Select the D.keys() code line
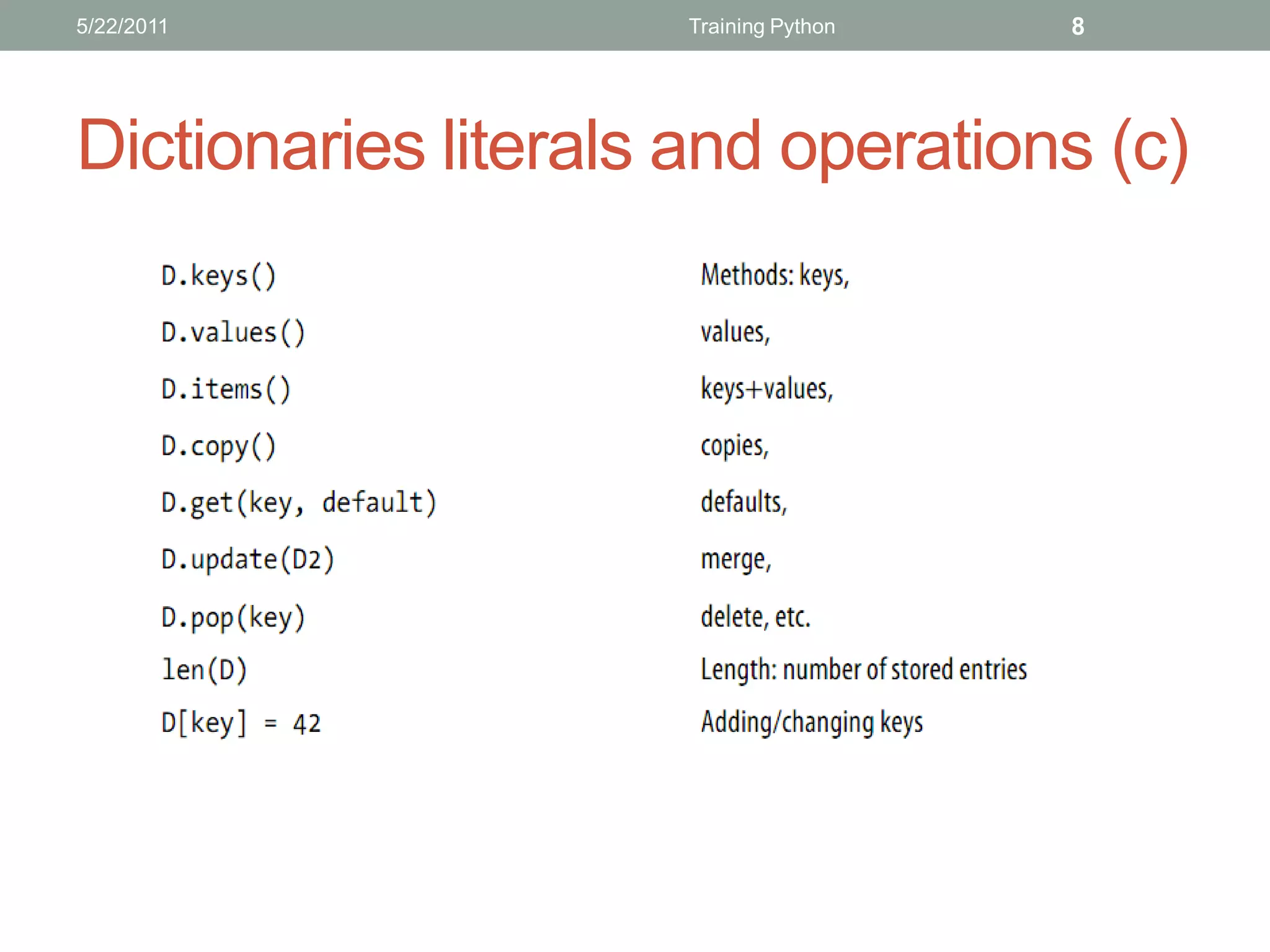Viewport: 1270px width, 952px height. tap(218, 276)
